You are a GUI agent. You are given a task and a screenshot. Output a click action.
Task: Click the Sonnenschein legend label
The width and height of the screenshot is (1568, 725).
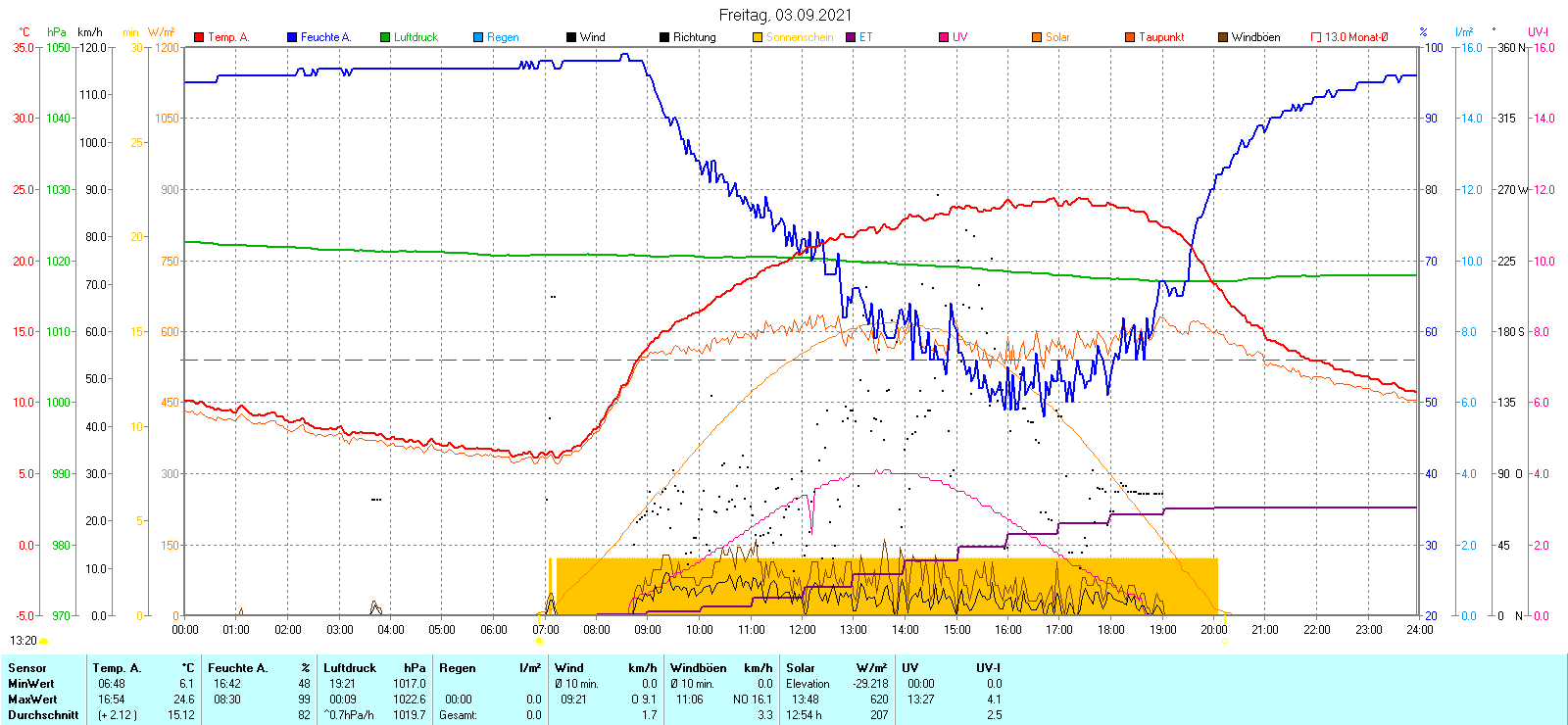[x=800, y=37]
